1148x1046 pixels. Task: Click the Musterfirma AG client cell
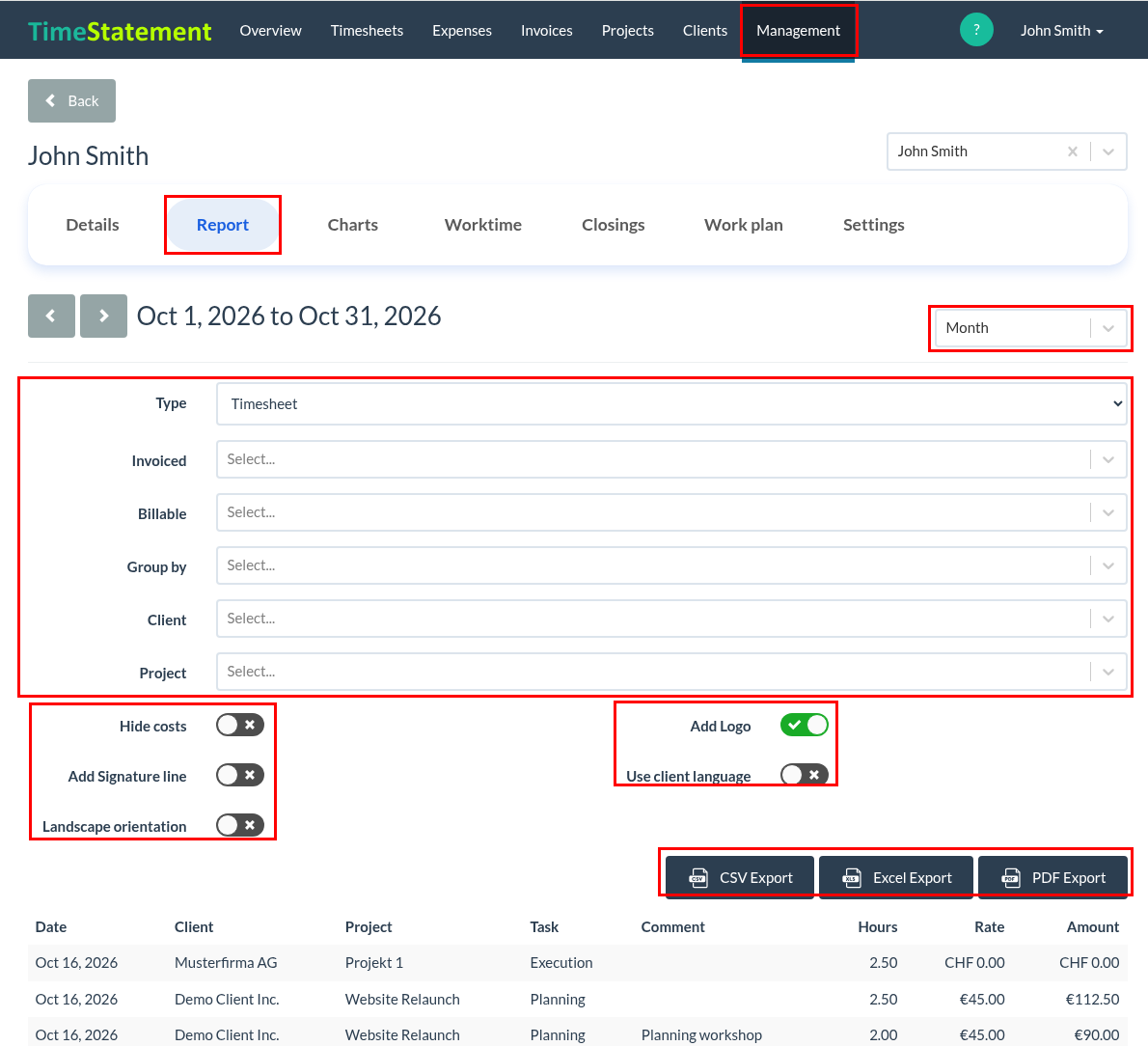tap(226, 962)
